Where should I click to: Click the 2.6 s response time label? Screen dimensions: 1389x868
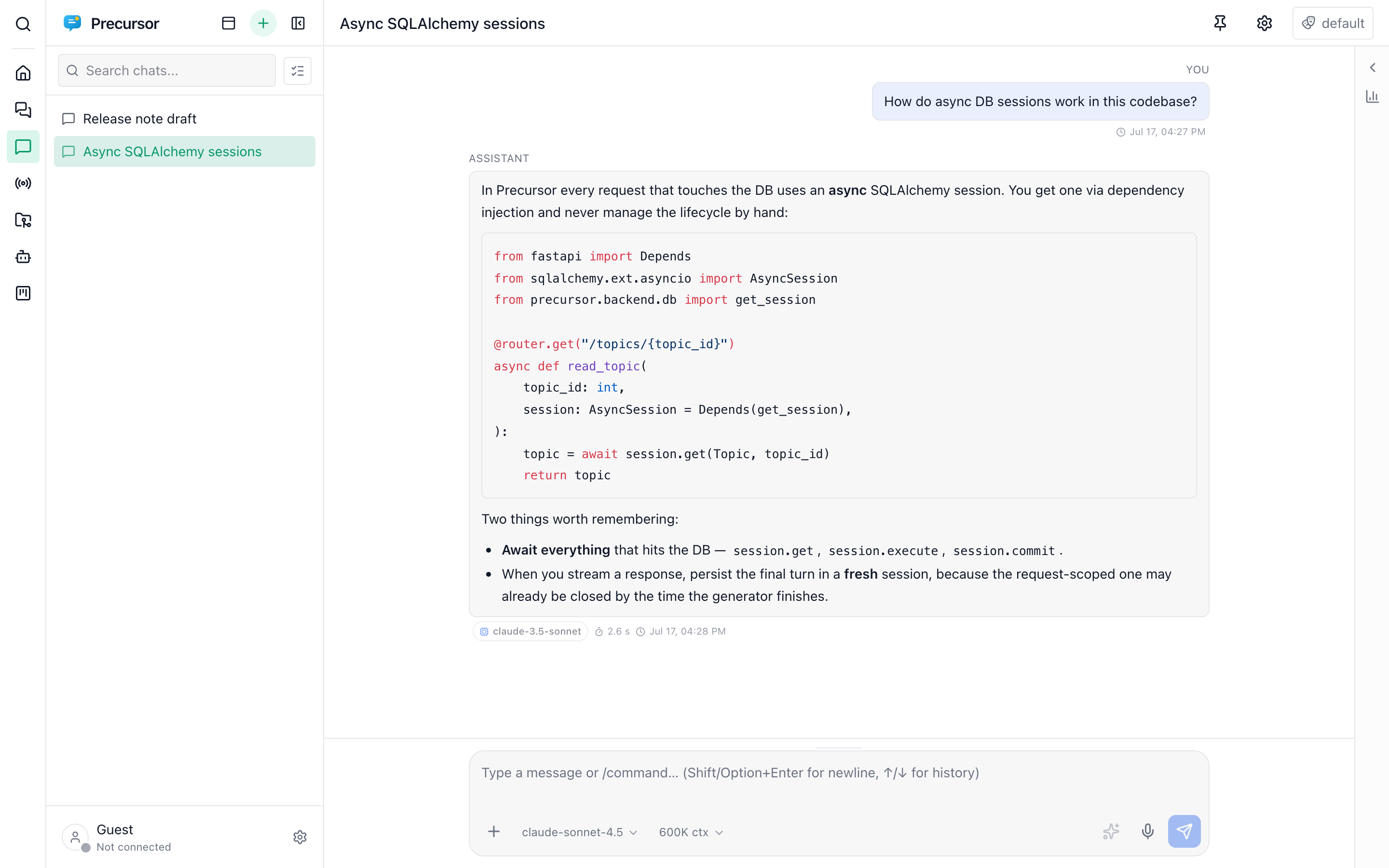618,631
